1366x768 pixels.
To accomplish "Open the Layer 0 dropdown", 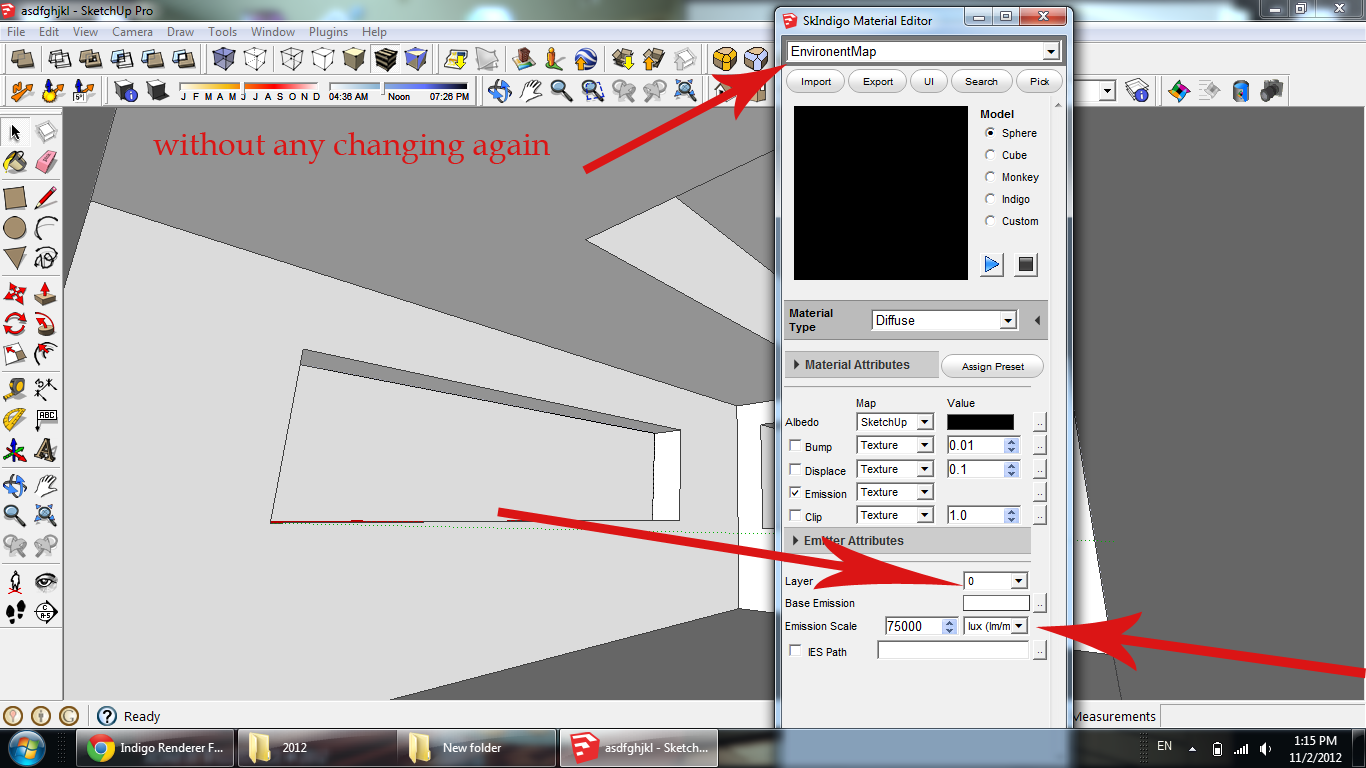I will point(1018,580).
